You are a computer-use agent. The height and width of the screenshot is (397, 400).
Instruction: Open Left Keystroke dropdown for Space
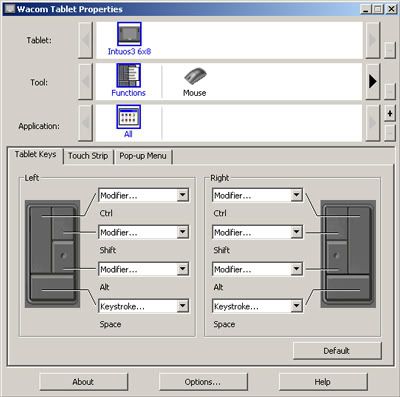pyautogui.click(x=144, y=306)
